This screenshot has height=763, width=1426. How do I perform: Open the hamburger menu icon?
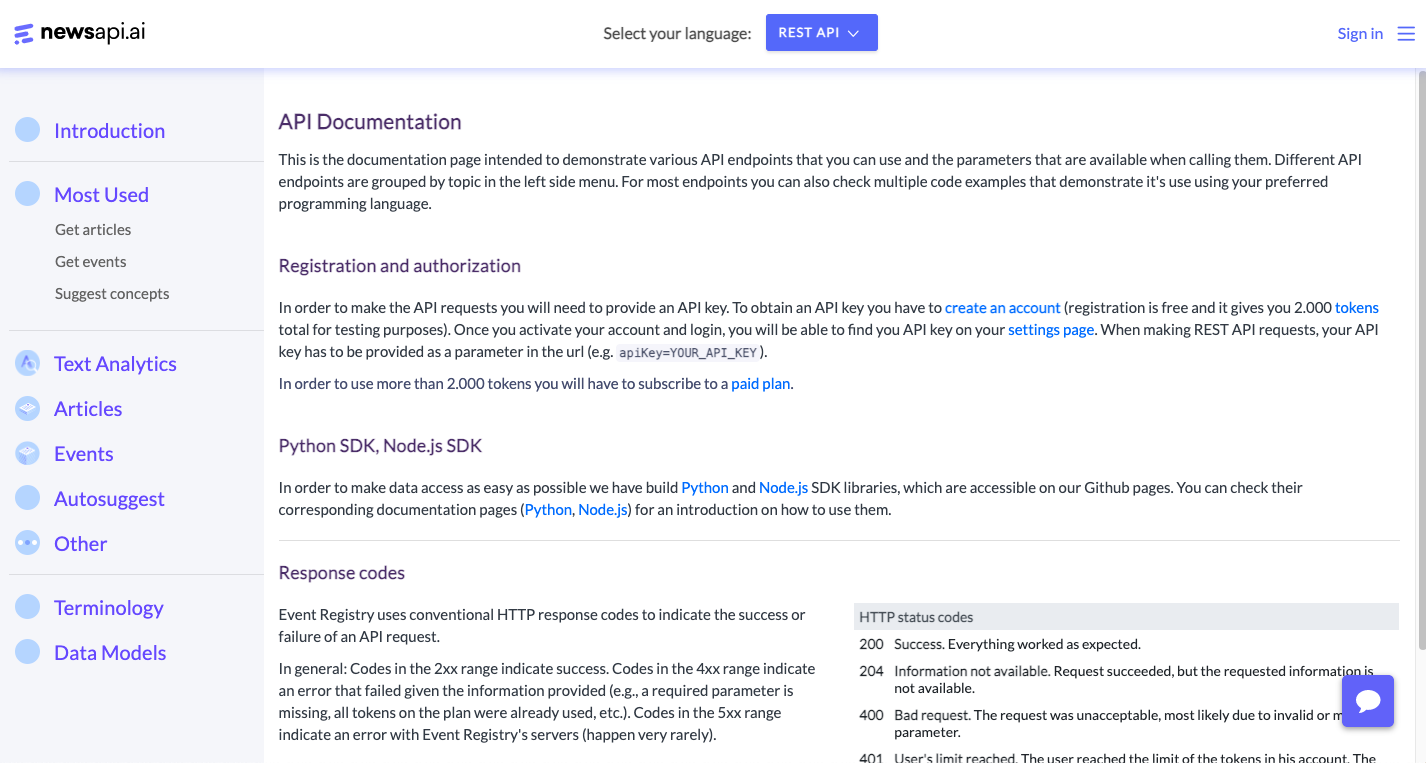pos(1406,33)
